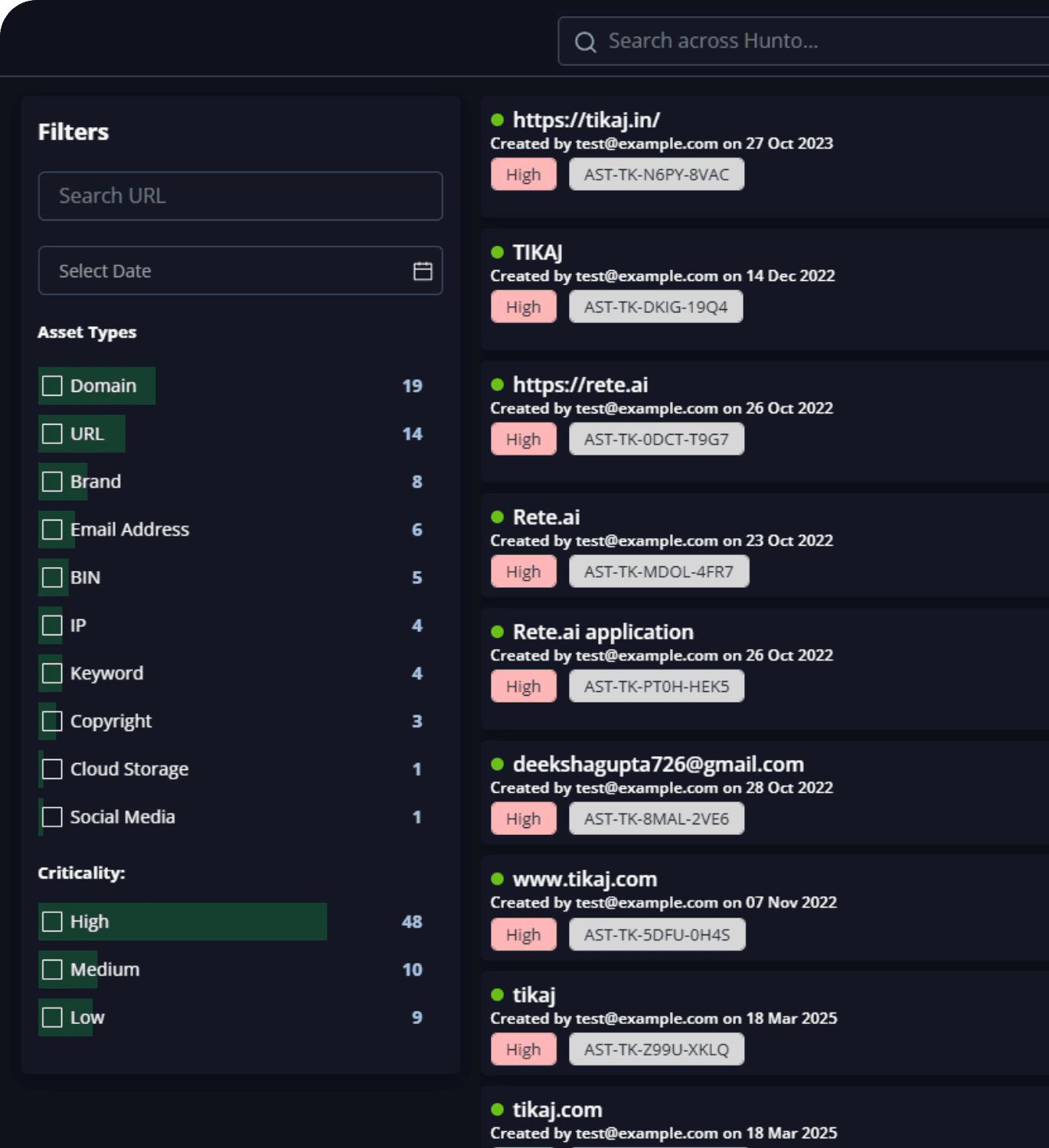Tick the Email Address filter checkbox
1049x1148 pixels.
point(52,530)
